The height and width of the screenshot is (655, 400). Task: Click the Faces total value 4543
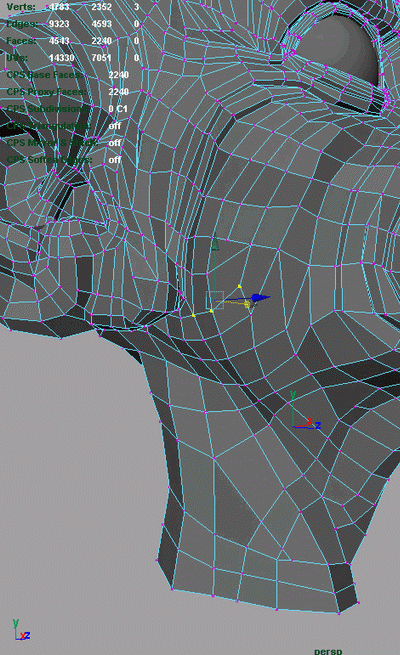click(60, 41)
